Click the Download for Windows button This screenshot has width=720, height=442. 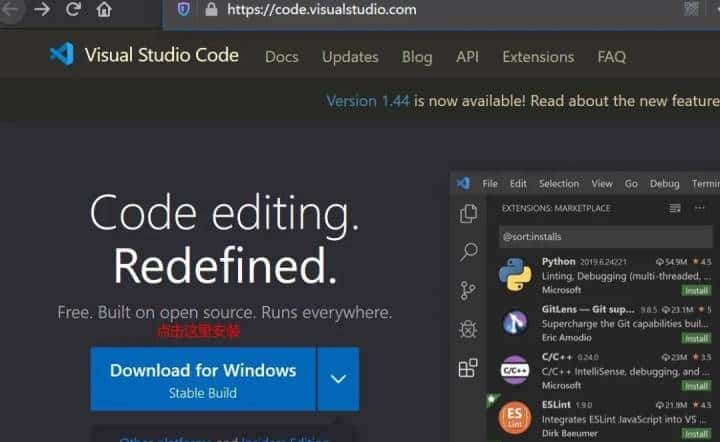tap(203, 379)
